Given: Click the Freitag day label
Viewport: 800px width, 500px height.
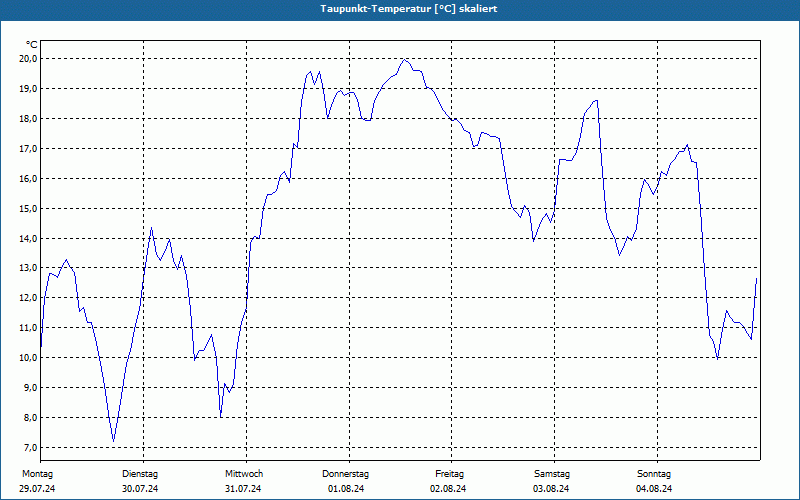Looking at the screenshot, I should tap(449, 474).
